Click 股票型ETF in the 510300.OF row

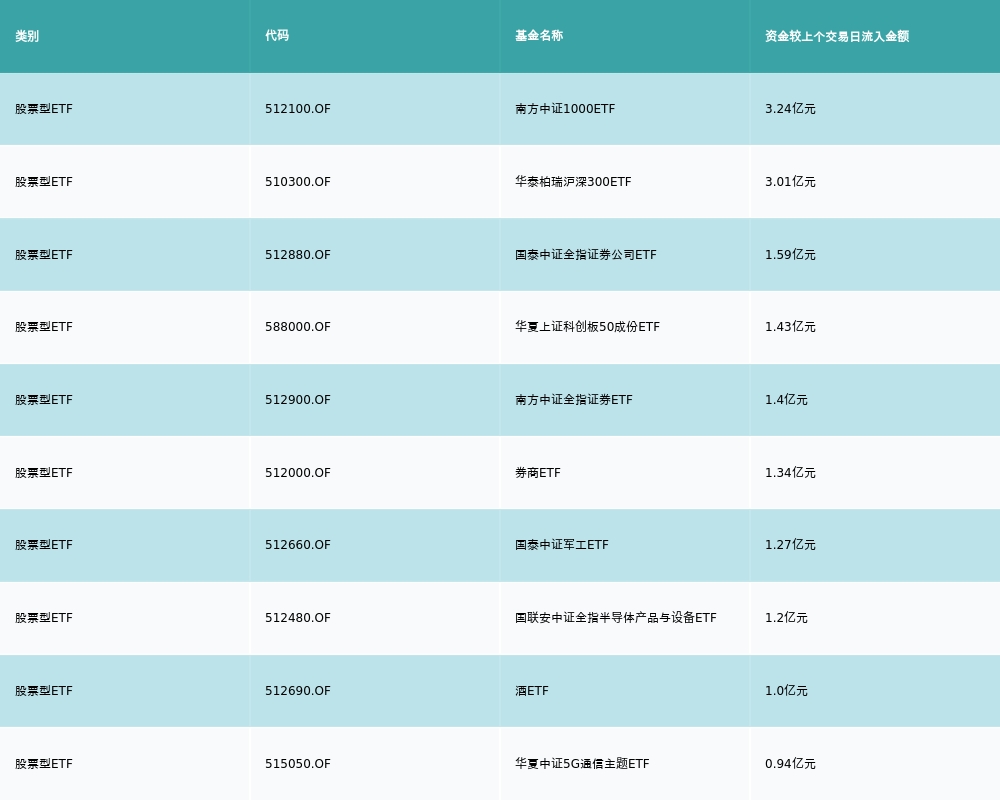(x=44, y=182)
